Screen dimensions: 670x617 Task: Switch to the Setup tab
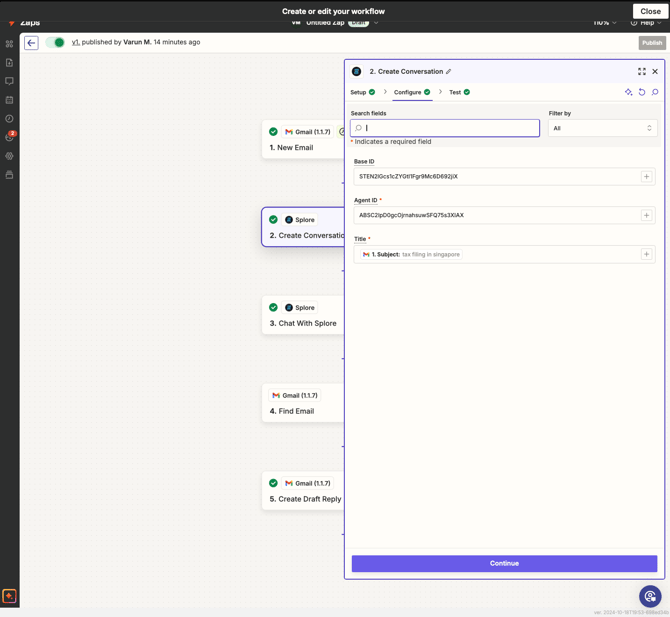point(362,92)
